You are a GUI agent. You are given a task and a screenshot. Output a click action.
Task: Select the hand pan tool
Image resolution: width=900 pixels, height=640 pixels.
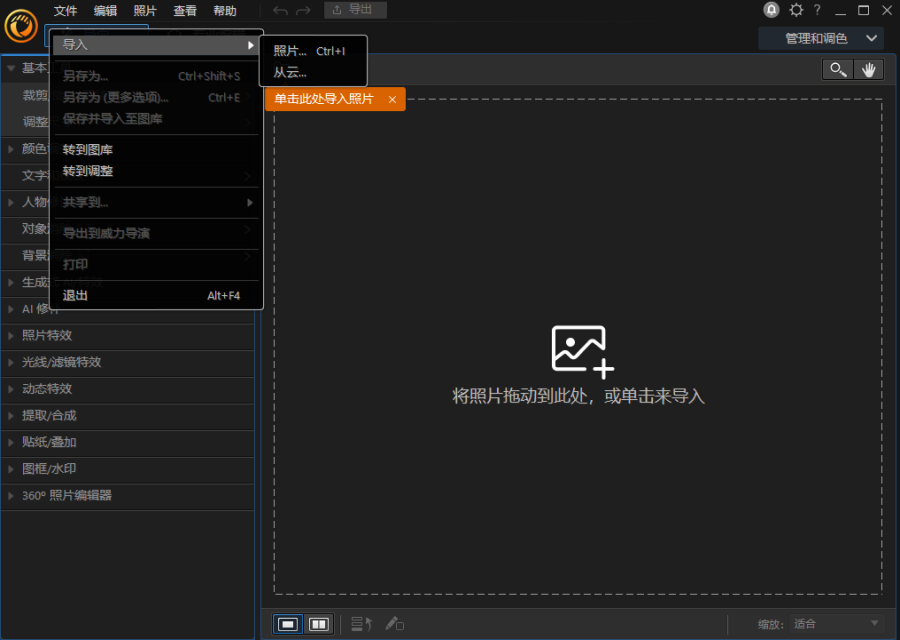[x=868, y=69]
